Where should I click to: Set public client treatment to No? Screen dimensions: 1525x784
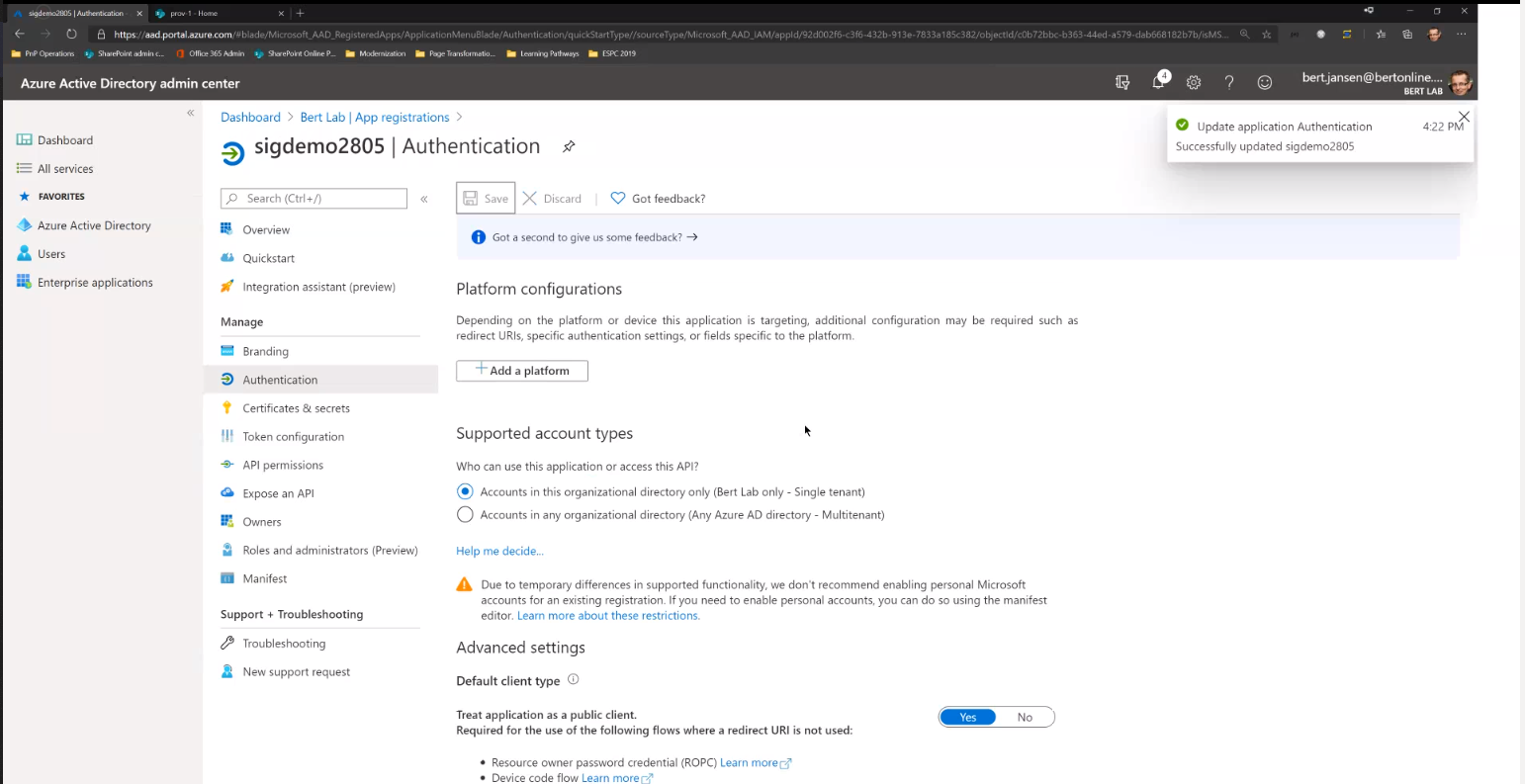click(1025, 717)
